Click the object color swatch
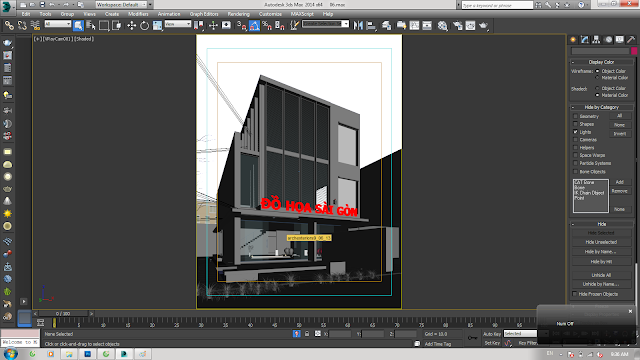 tap(634, 51)
